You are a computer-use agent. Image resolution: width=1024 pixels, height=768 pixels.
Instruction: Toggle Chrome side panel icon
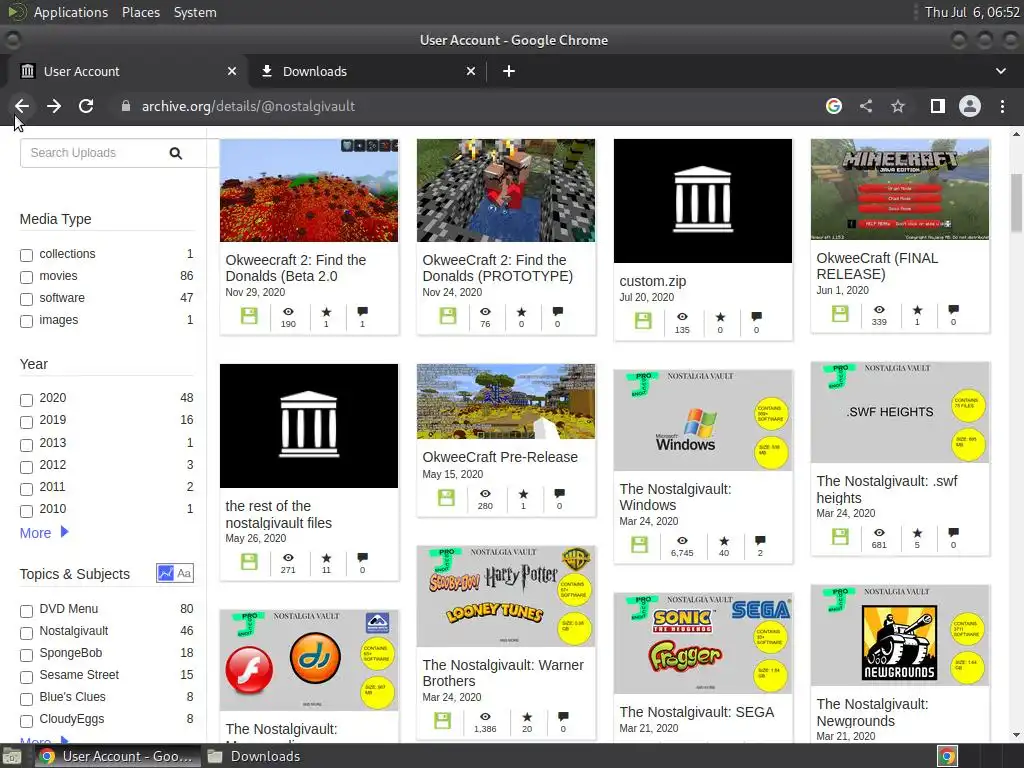click(x=938, y=106)
